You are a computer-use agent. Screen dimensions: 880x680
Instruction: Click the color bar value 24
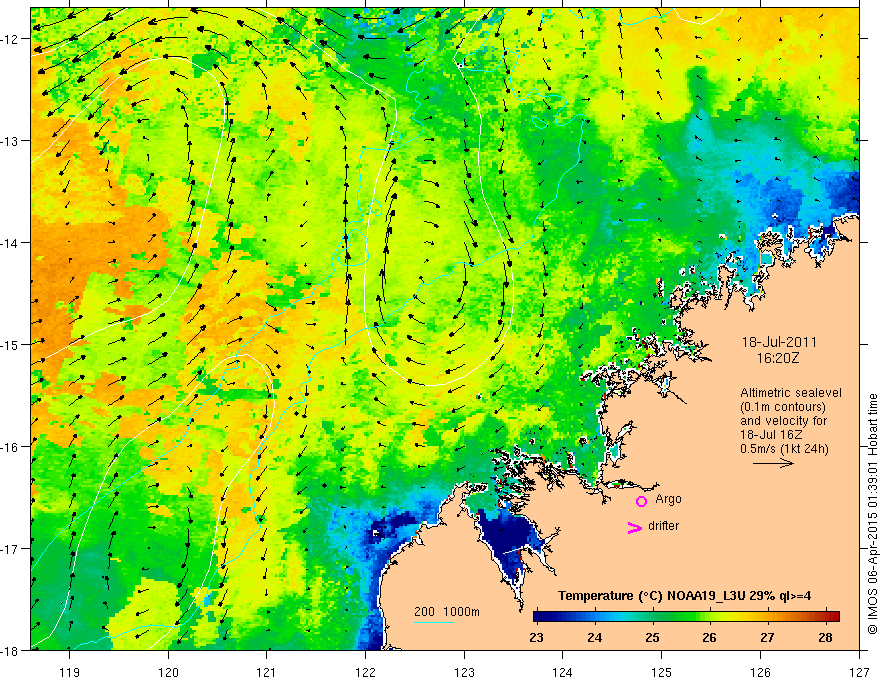click(594, 637)
